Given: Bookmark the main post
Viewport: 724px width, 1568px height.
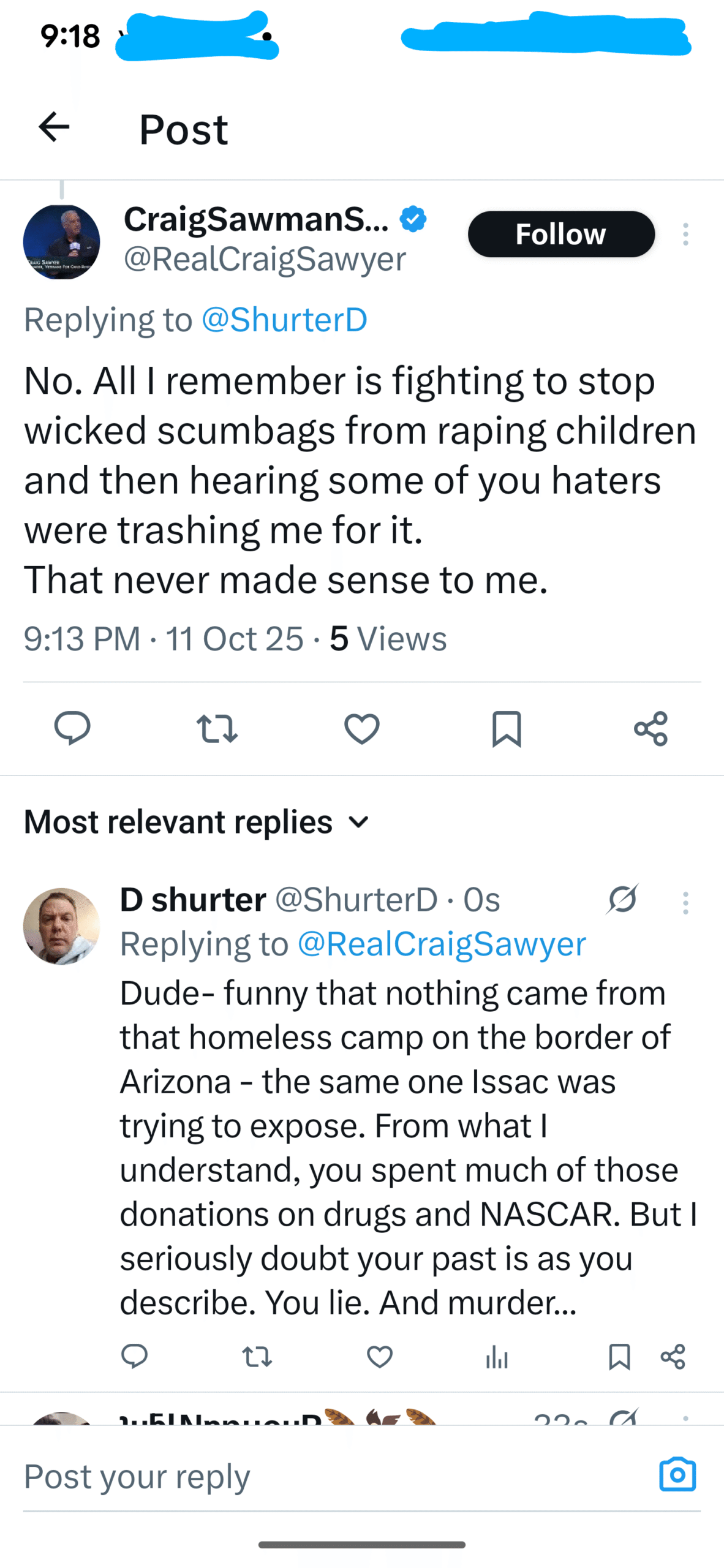Looking at the screenshot, I should coord(507,728).
